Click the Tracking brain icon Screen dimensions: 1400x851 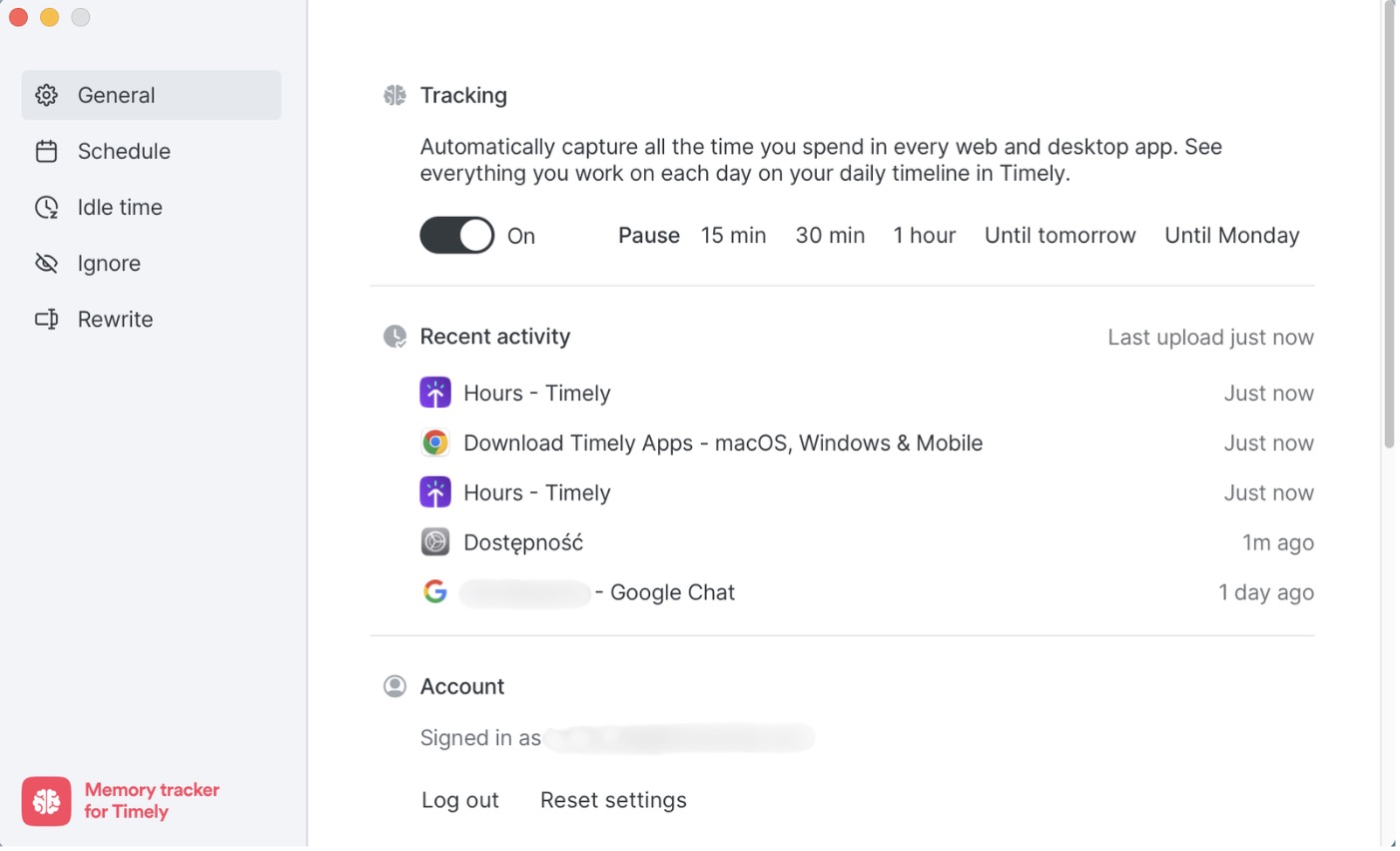point(394,95)
